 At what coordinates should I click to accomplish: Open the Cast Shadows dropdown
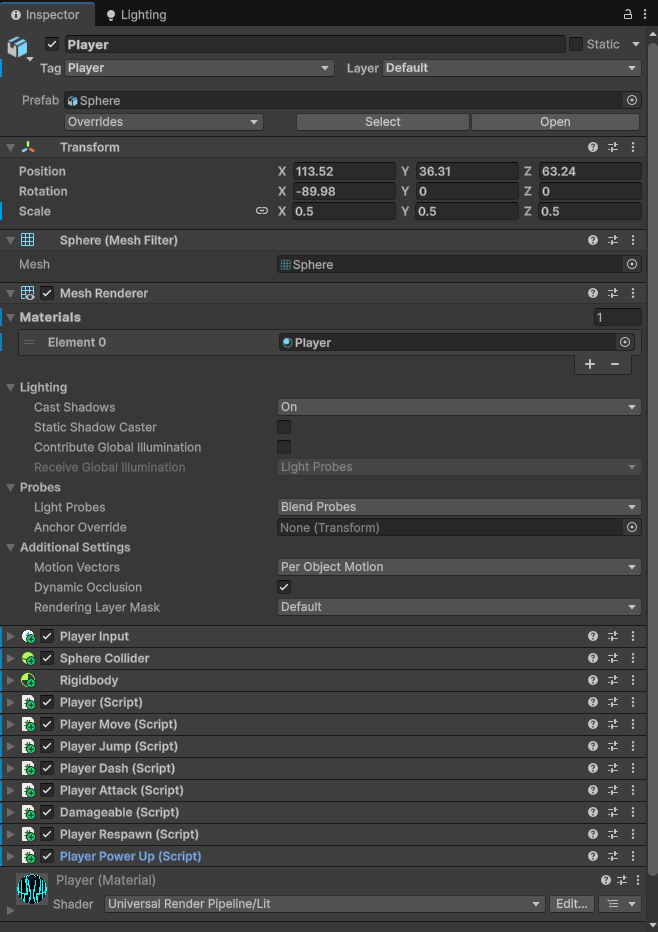tap(459, 407)
